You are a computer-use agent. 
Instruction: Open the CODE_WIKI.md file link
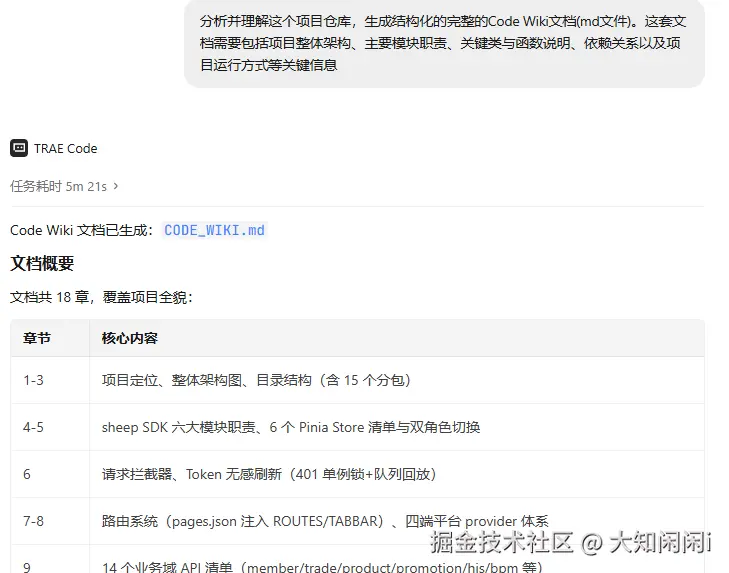(x=214, y=230)
